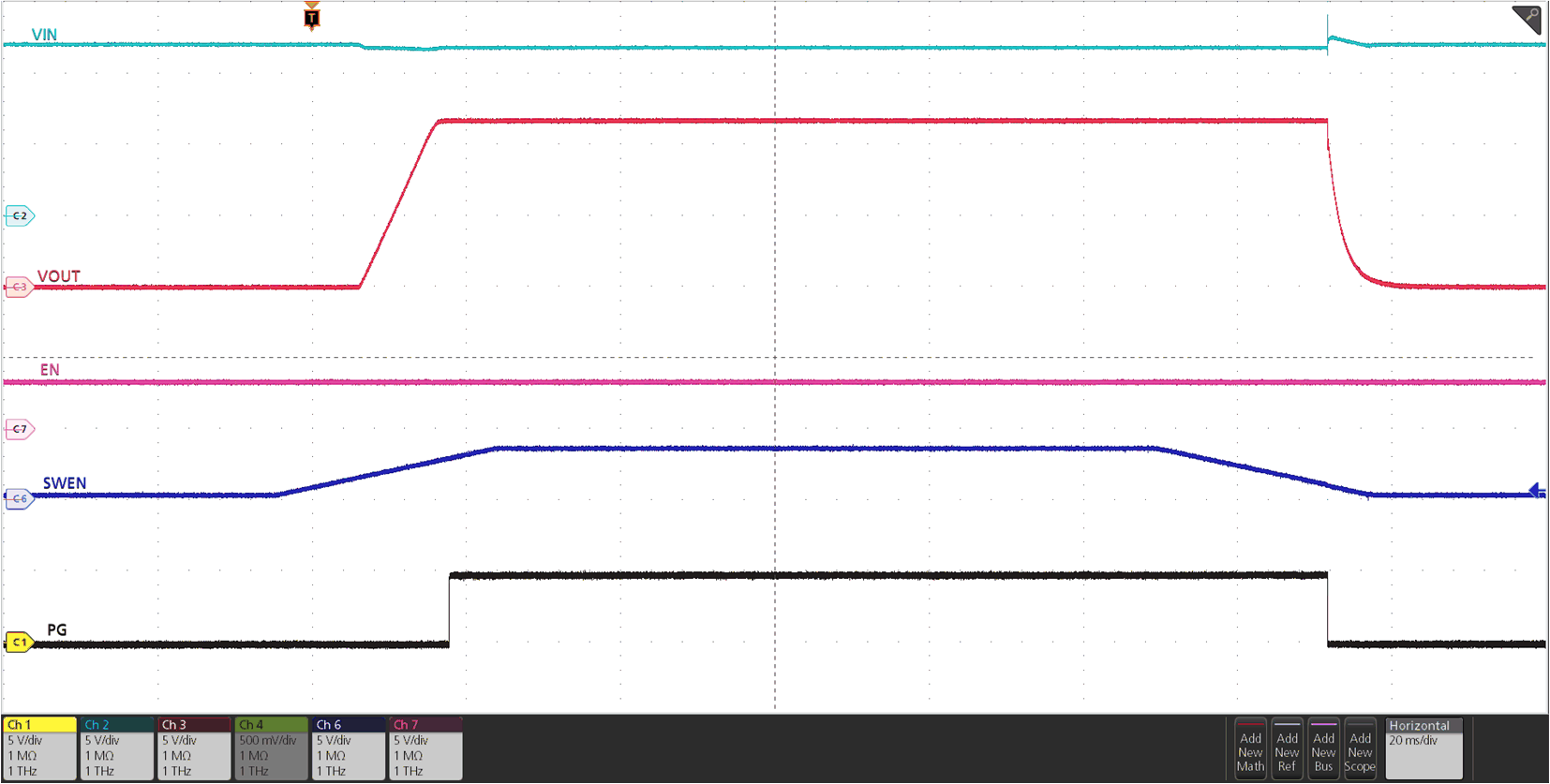Image resolution: width=1550 pixels, height=784 pixels.
Task: Click Add New Ref button
Action: (1287, 747)
